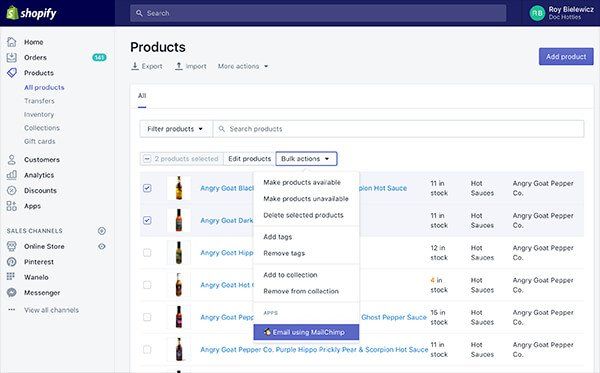Select Add tags from bulk menu
The image size is (600, 373).
pos(277,237)
